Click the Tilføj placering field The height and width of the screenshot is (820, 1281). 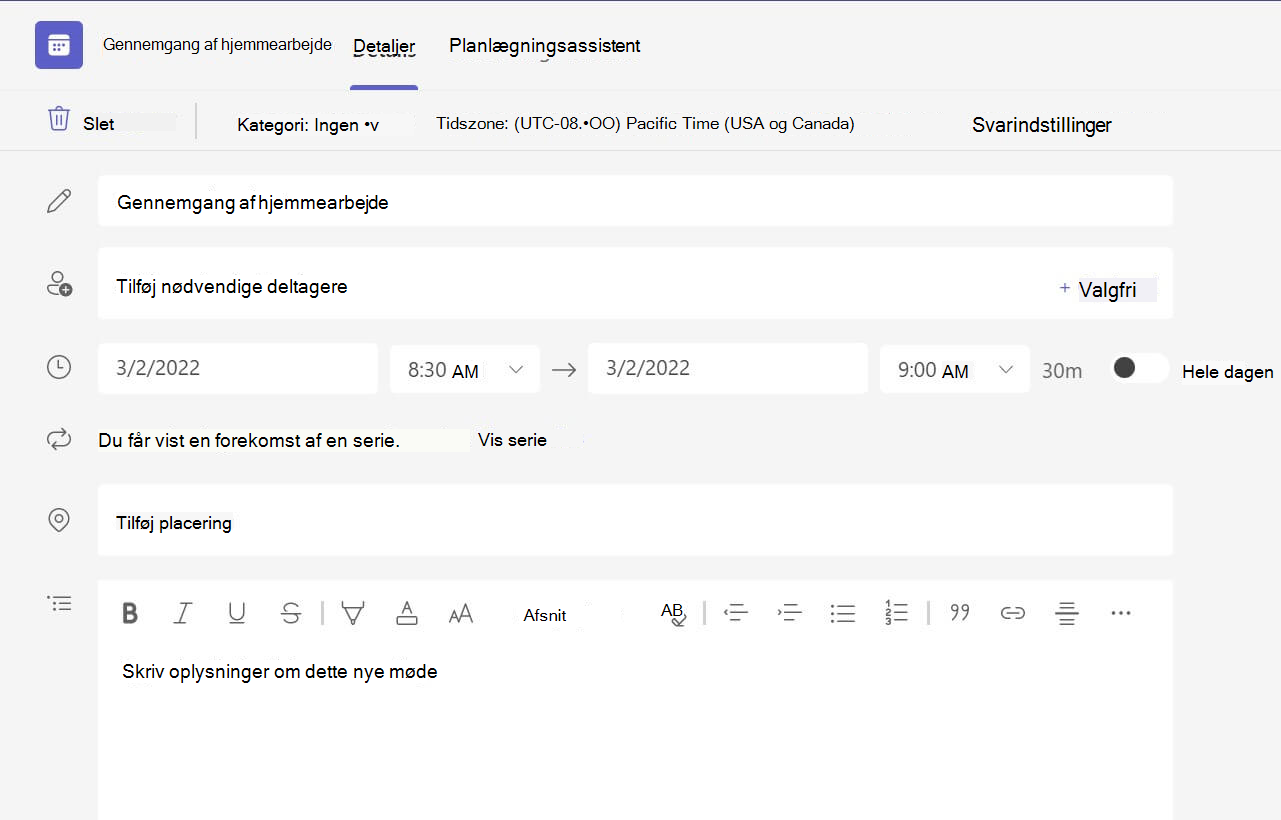coord(635,520)
